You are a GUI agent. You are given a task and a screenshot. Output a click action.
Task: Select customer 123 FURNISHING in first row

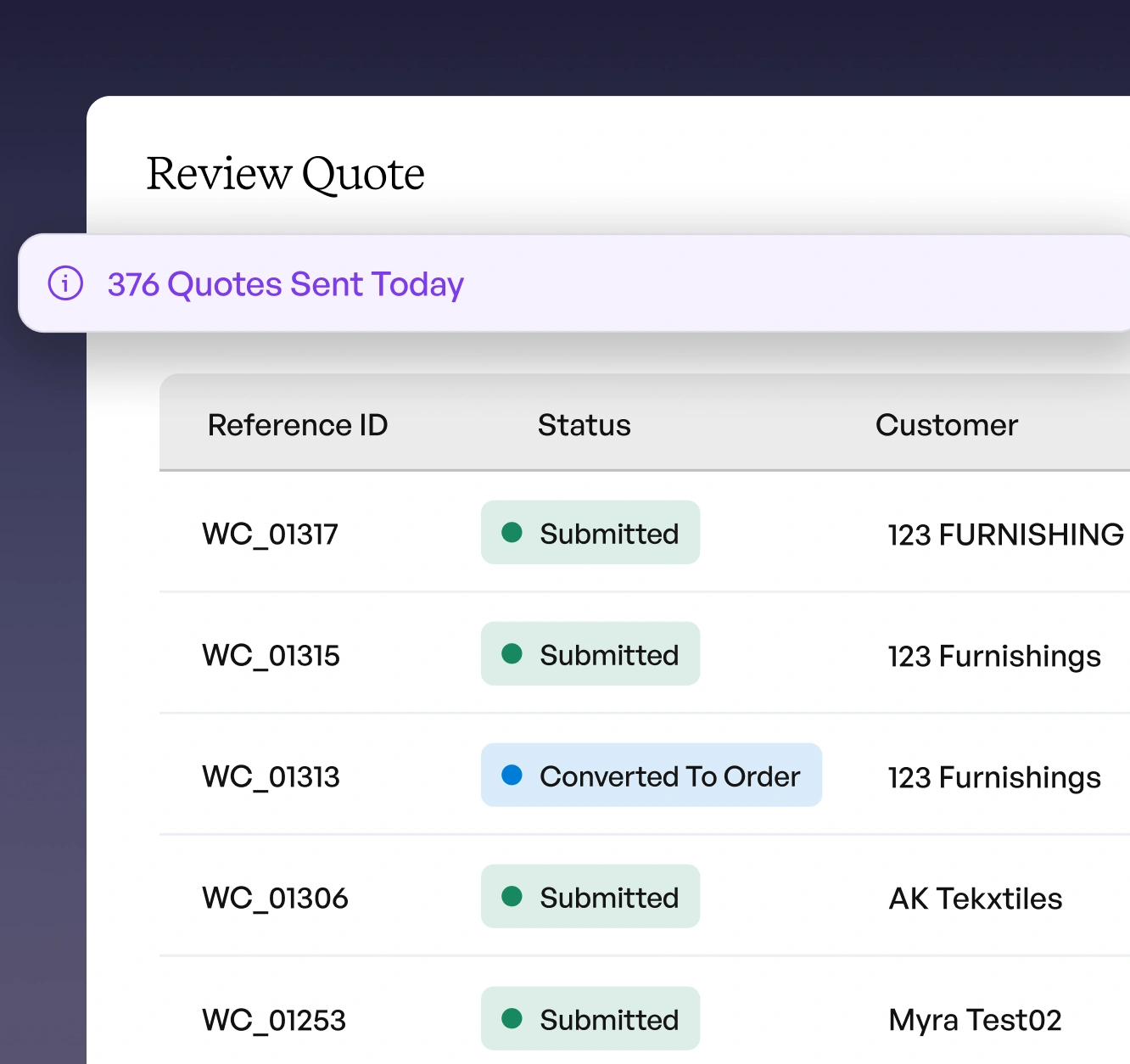pos(1005,535)
